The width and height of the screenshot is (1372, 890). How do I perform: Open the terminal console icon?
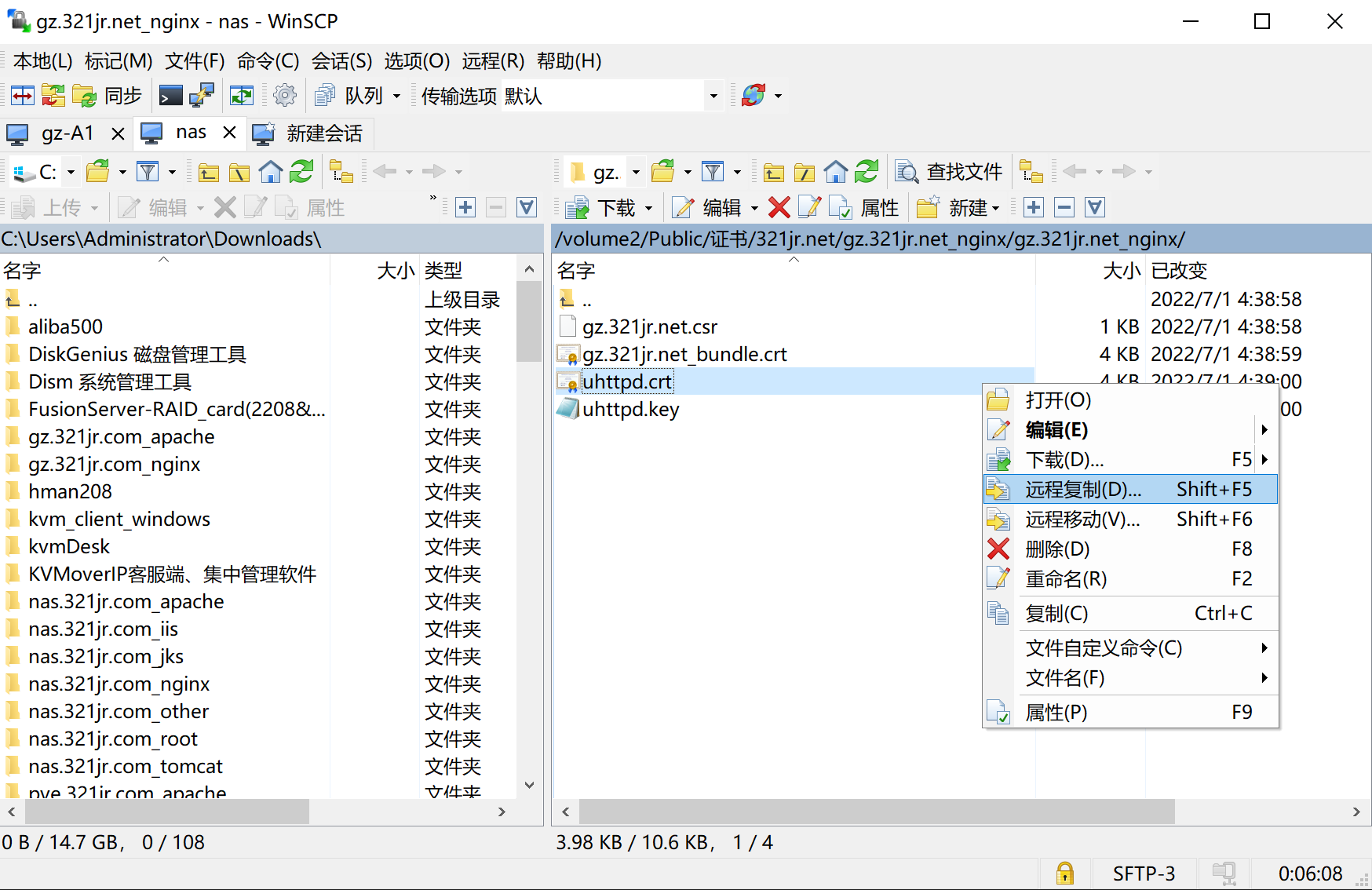click(171, 96)
